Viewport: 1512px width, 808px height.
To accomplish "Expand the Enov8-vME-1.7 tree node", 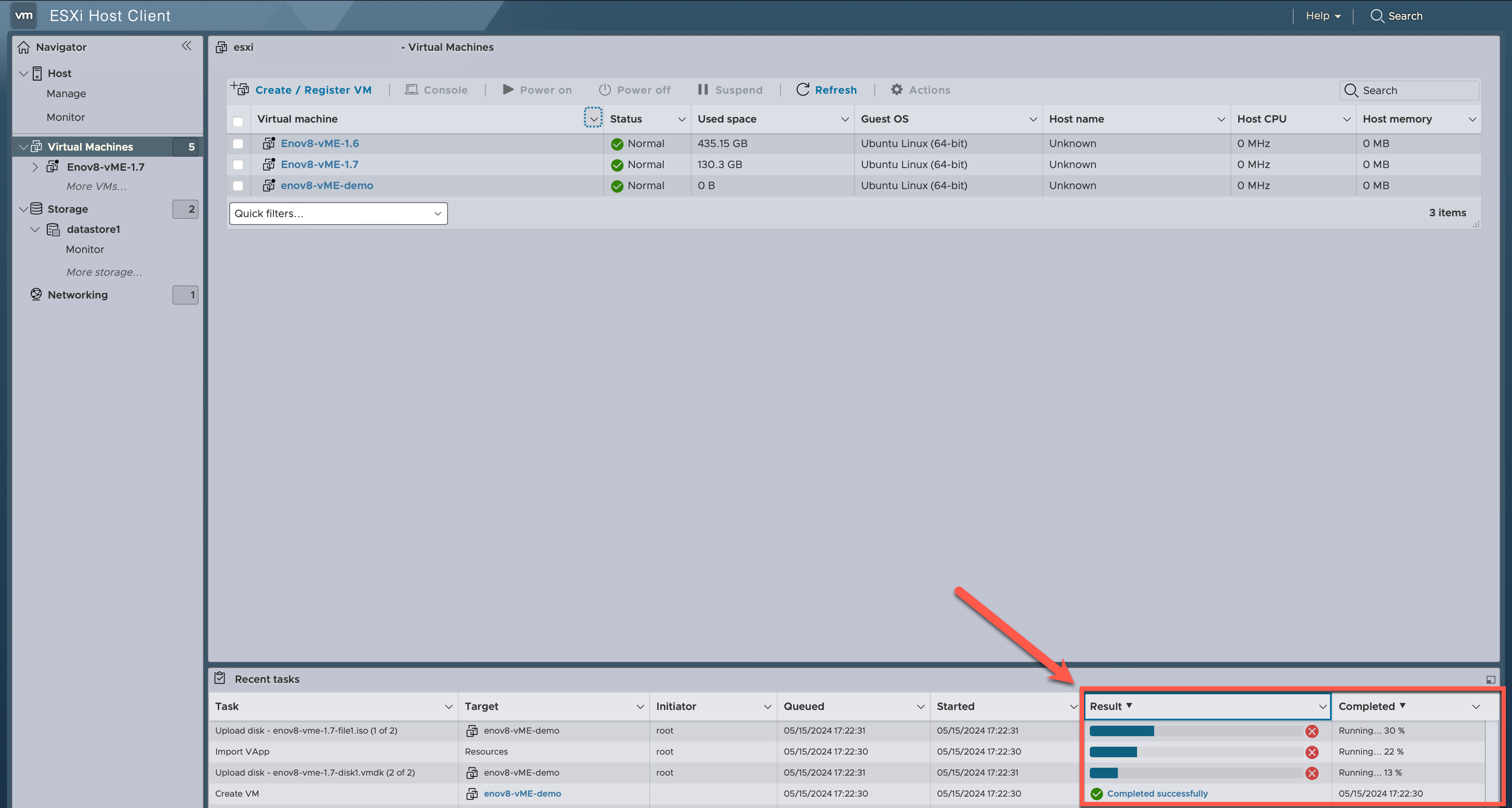I will pyautogui.click(x=35, y=167).
